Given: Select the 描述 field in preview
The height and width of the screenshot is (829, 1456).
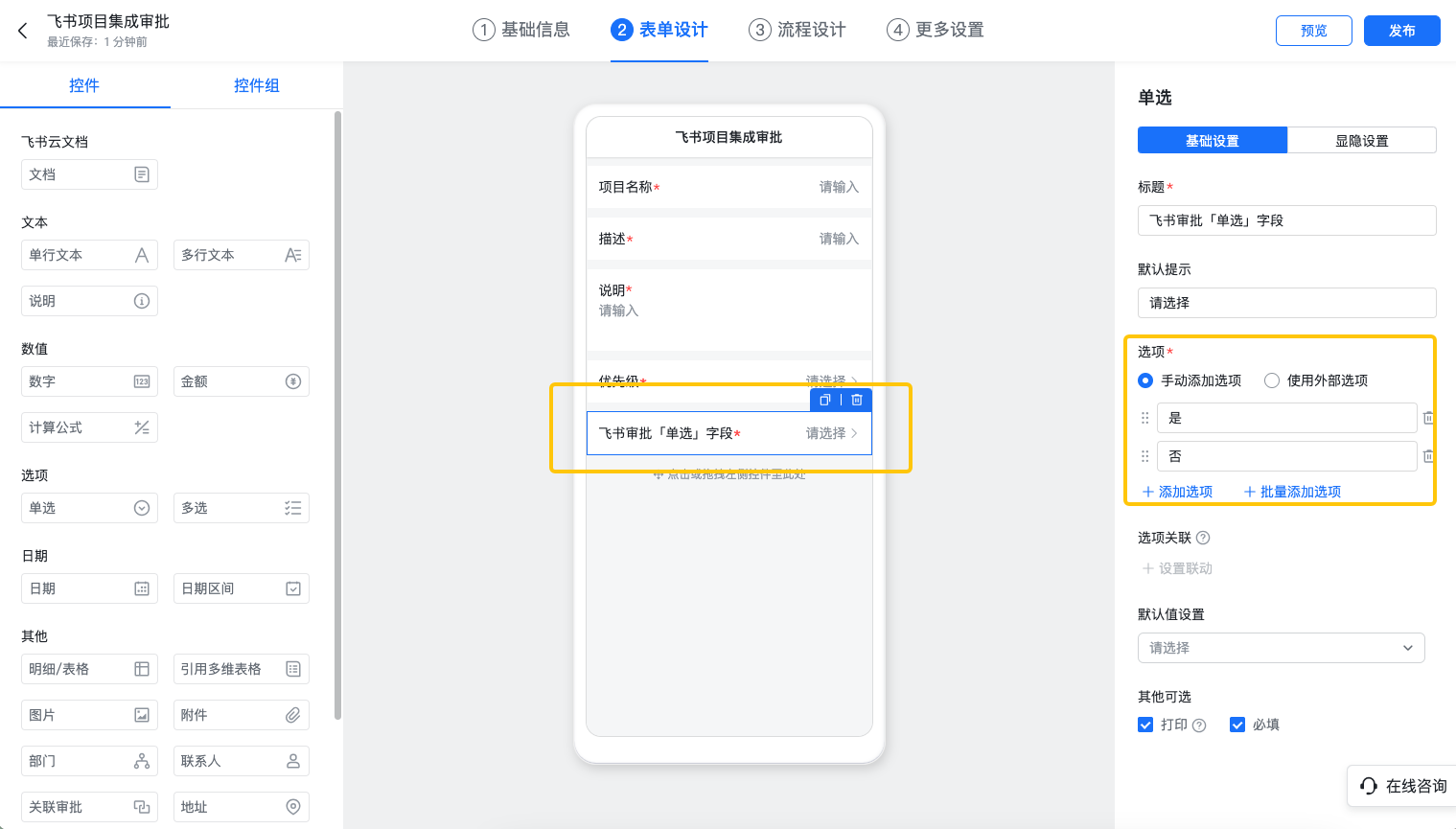Looking at the screenshot, I should click(x=729, y=239).
